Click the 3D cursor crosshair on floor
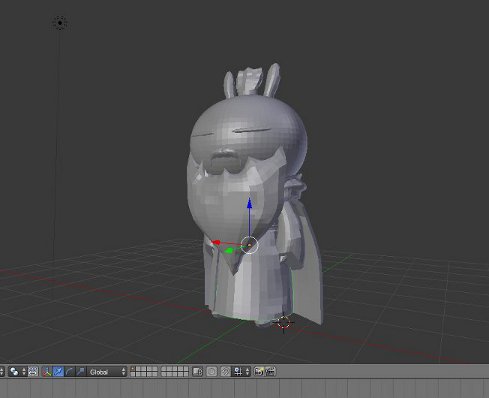 [x=284, y=323]
